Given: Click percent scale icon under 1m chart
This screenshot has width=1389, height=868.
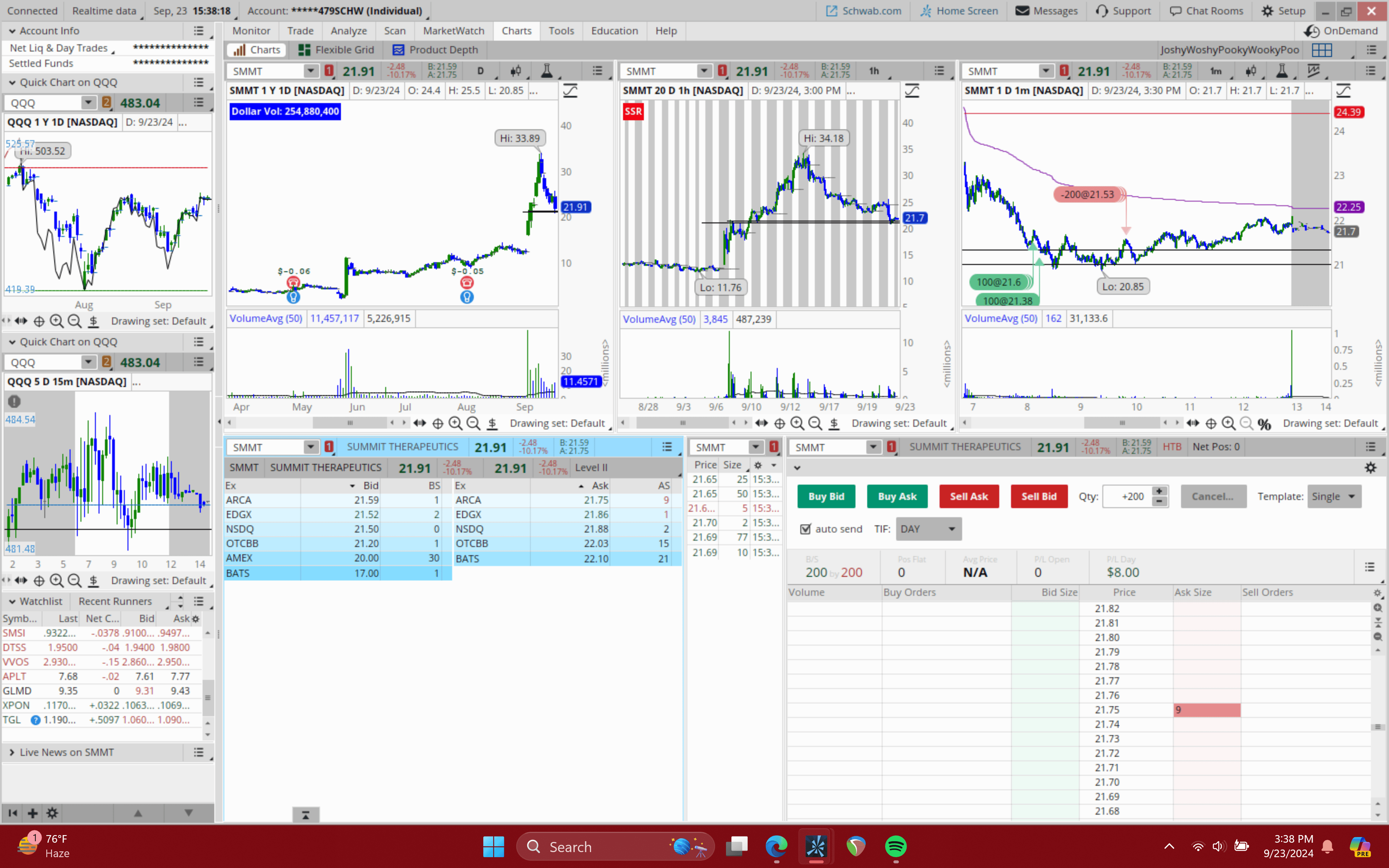Looking at the screenshot, I should [1264, 424].
